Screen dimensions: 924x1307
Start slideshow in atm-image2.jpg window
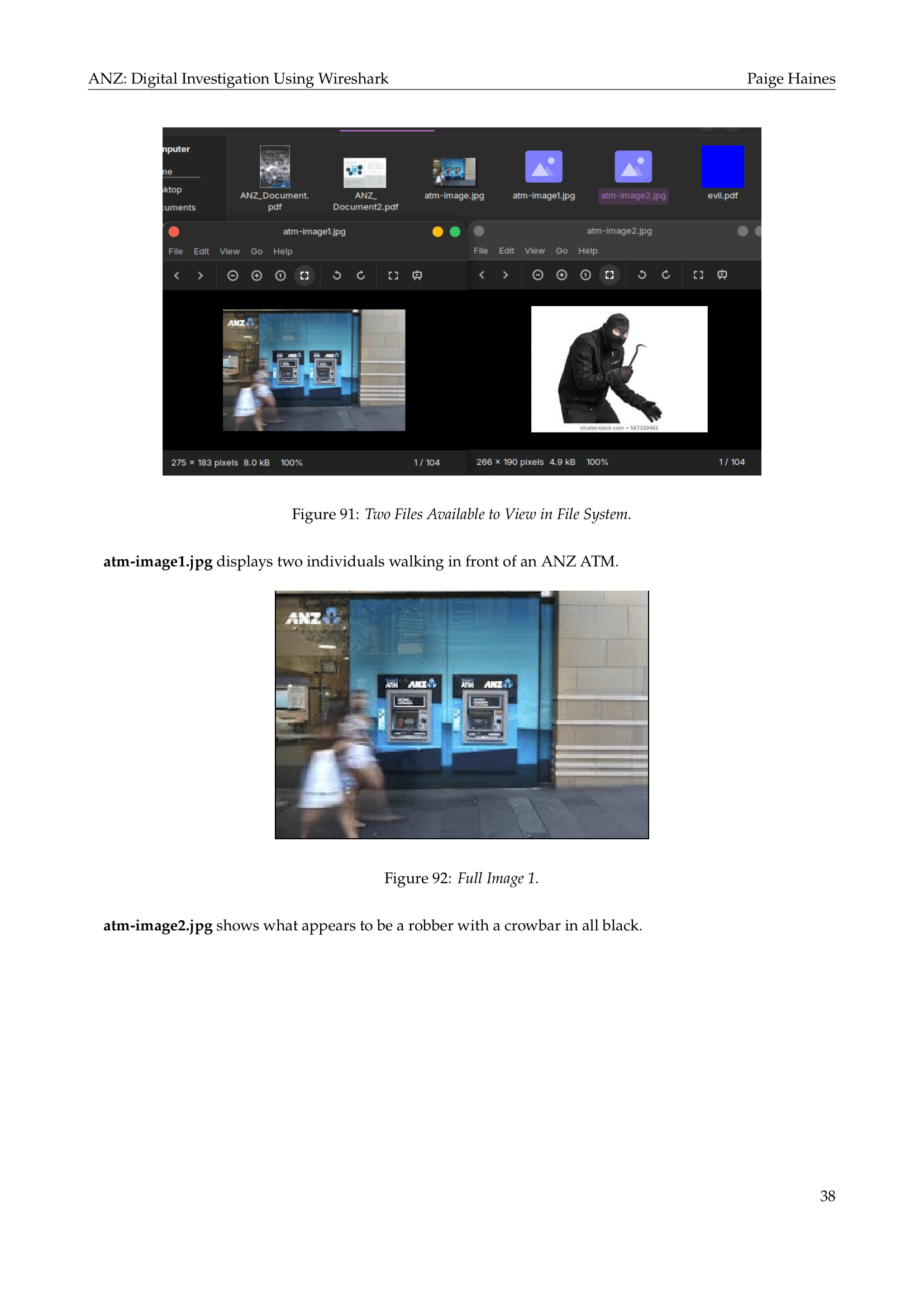tap(722, 275)
